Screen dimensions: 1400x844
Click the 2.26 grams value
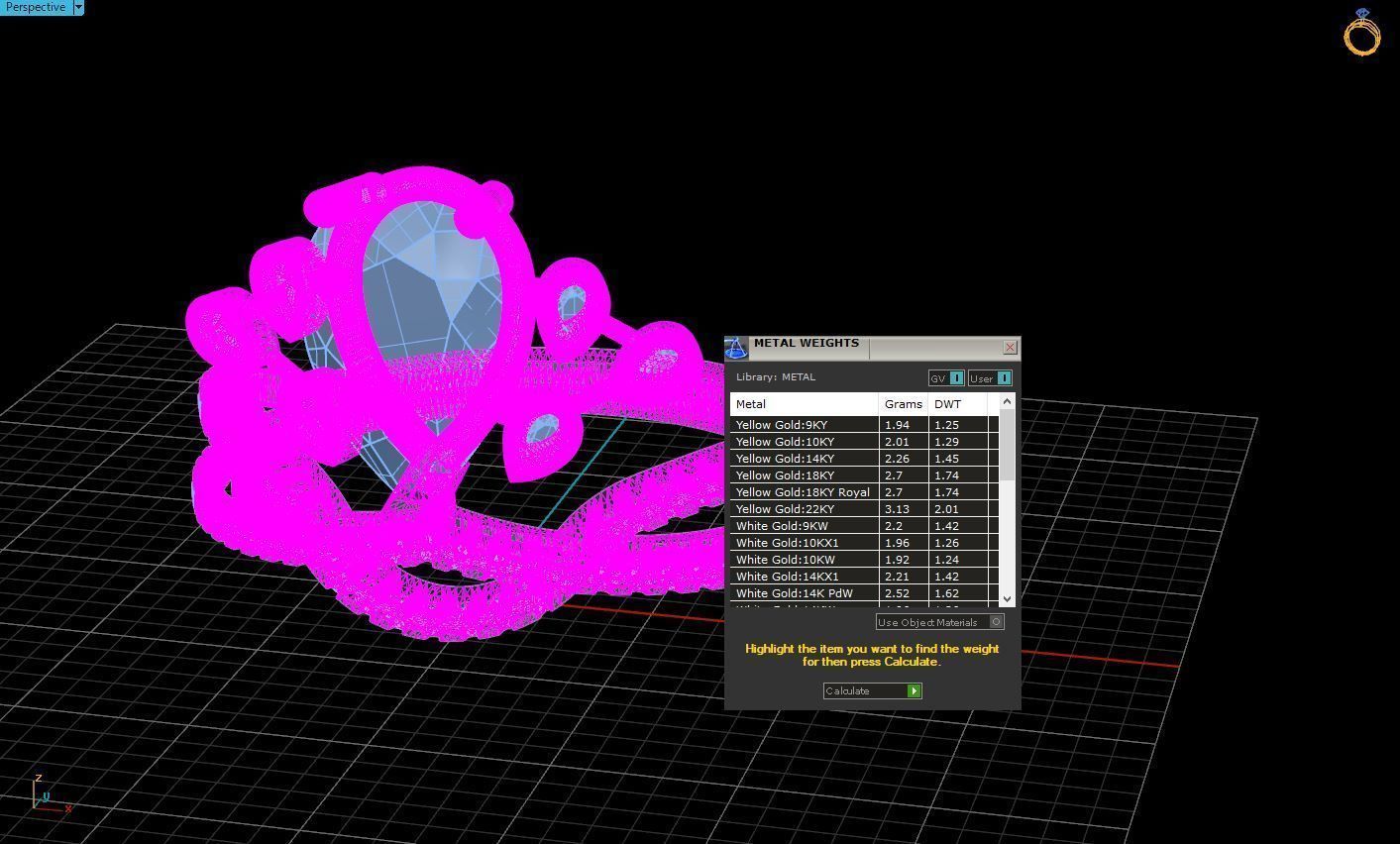pos(897,459)
